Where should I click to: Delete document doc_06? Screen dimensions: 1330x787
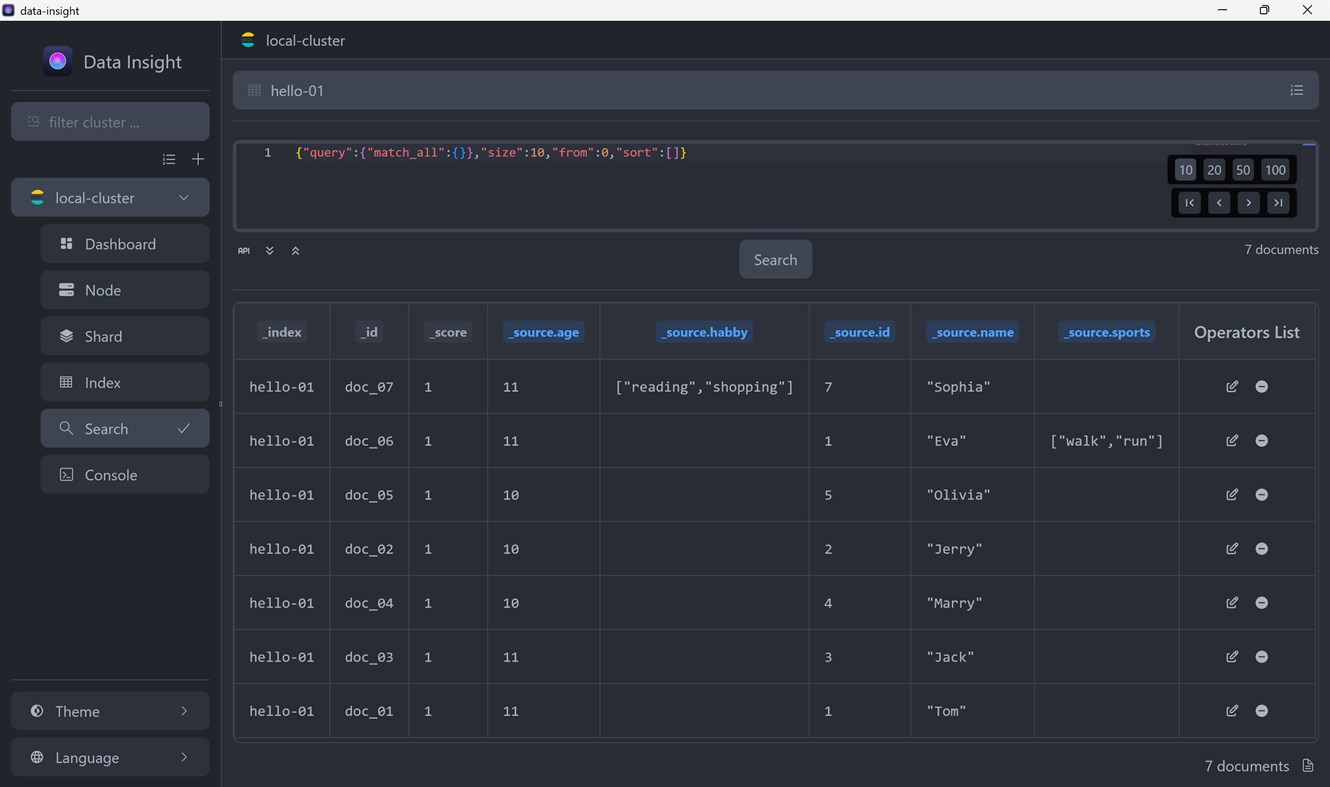click(1262, 440)
